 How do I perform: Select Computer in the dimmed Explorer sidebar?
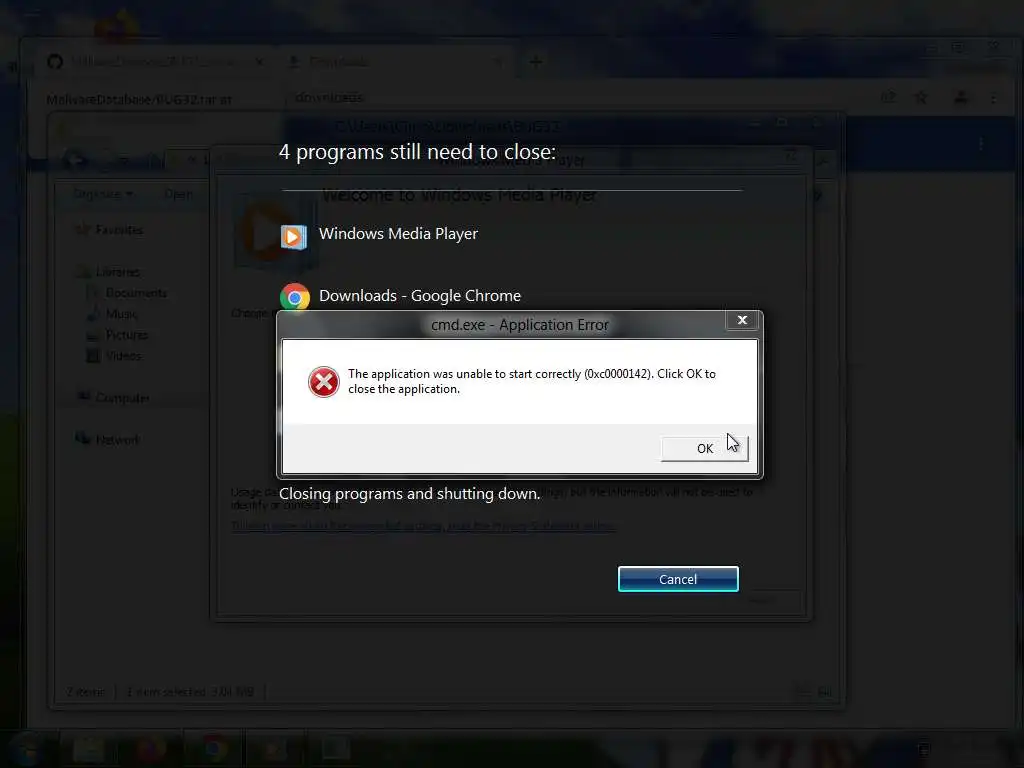click(121, 398)
